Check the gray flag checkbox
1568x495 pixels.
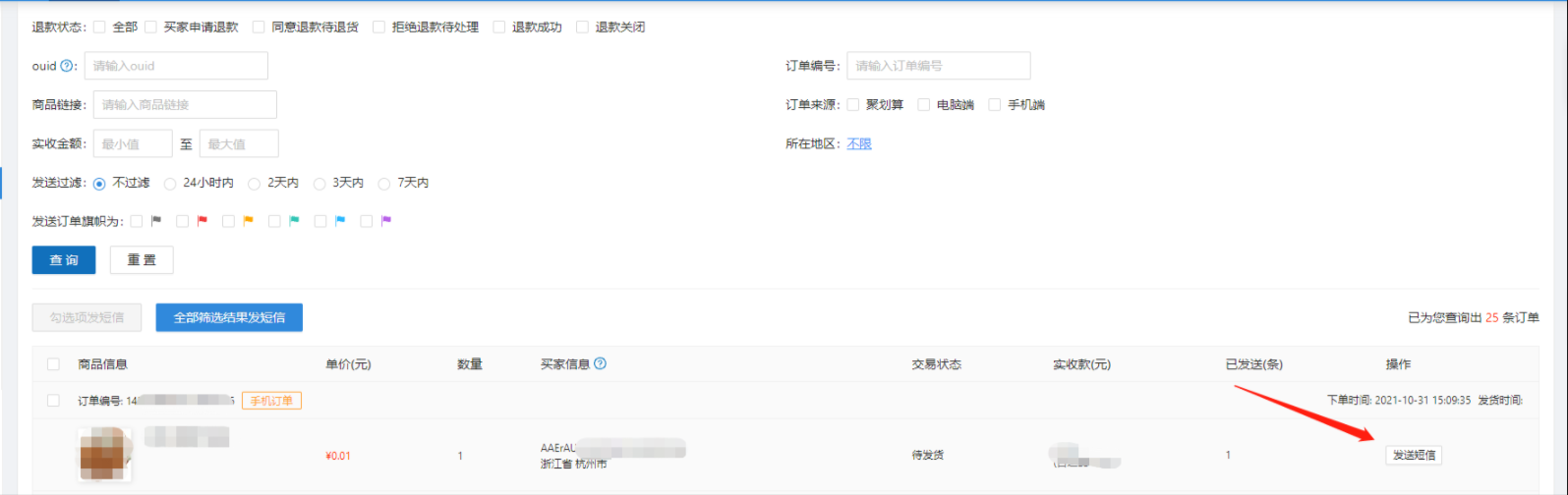pyautogui.click(x=137, y=222)
